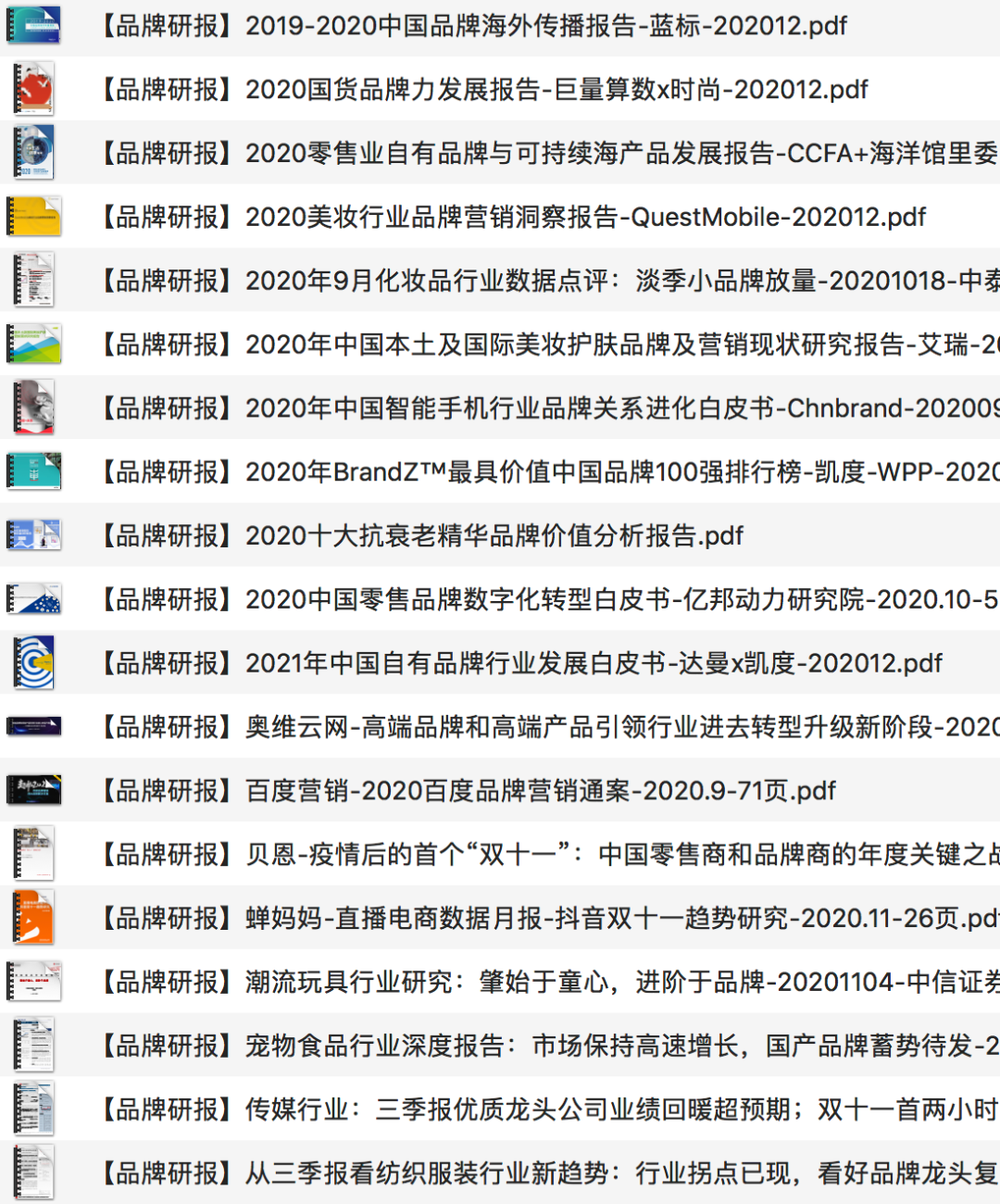Select document icon of 传媒行业：三季报 file
This screenshot has height=1204, width=1000.
(33, 1110)
